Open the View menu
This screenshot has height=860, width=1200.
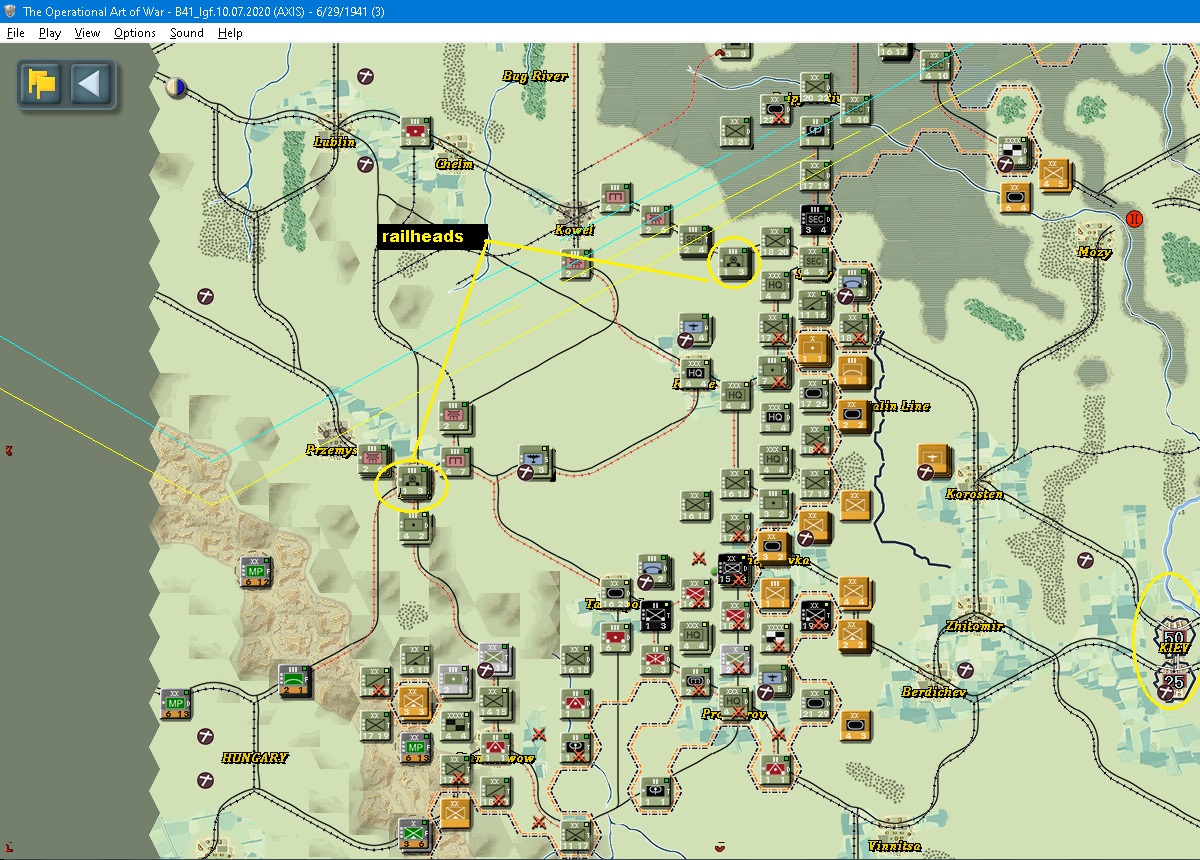click(87, 33)
